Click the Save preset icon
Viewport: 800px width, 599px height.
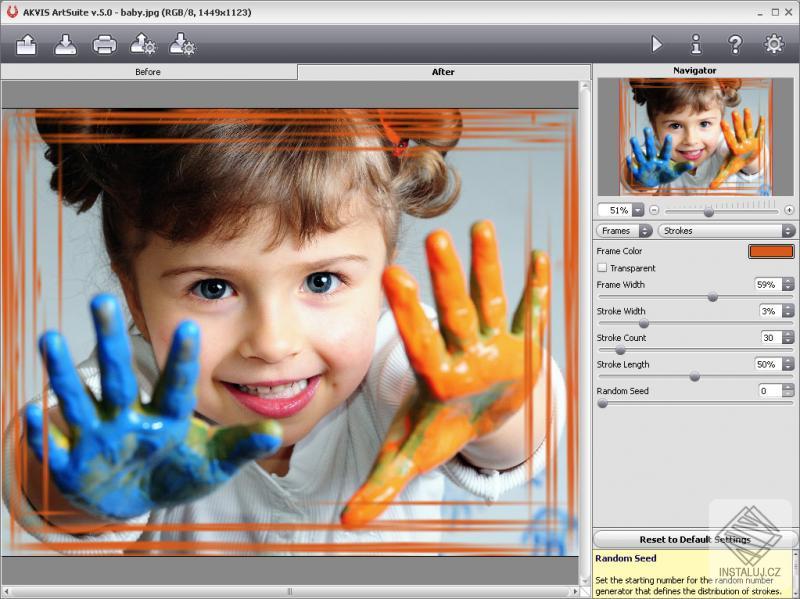point(182,44)
